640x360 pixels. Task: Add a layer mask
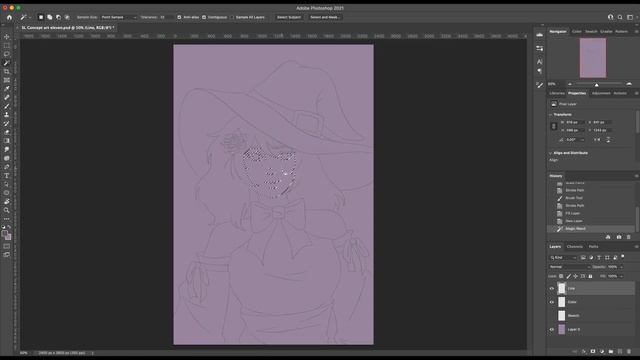593,351
